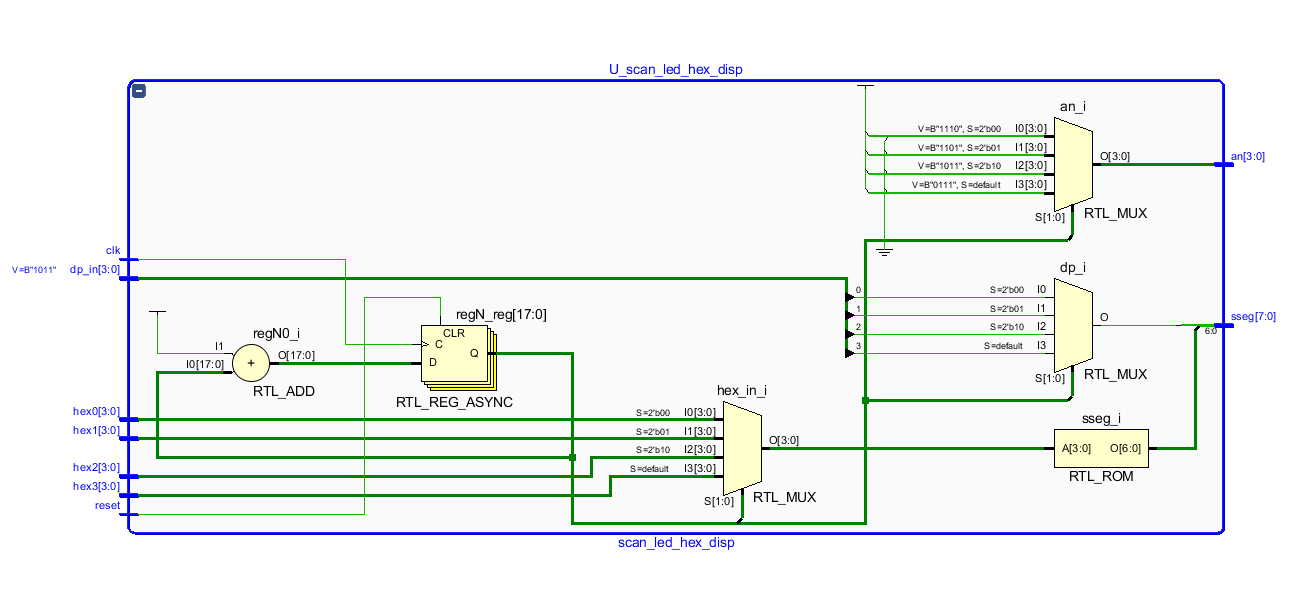Click the S[1:0] select pin of dp_i
1294x602 pixels.
pyautogui.click(x=1049, y=381)
